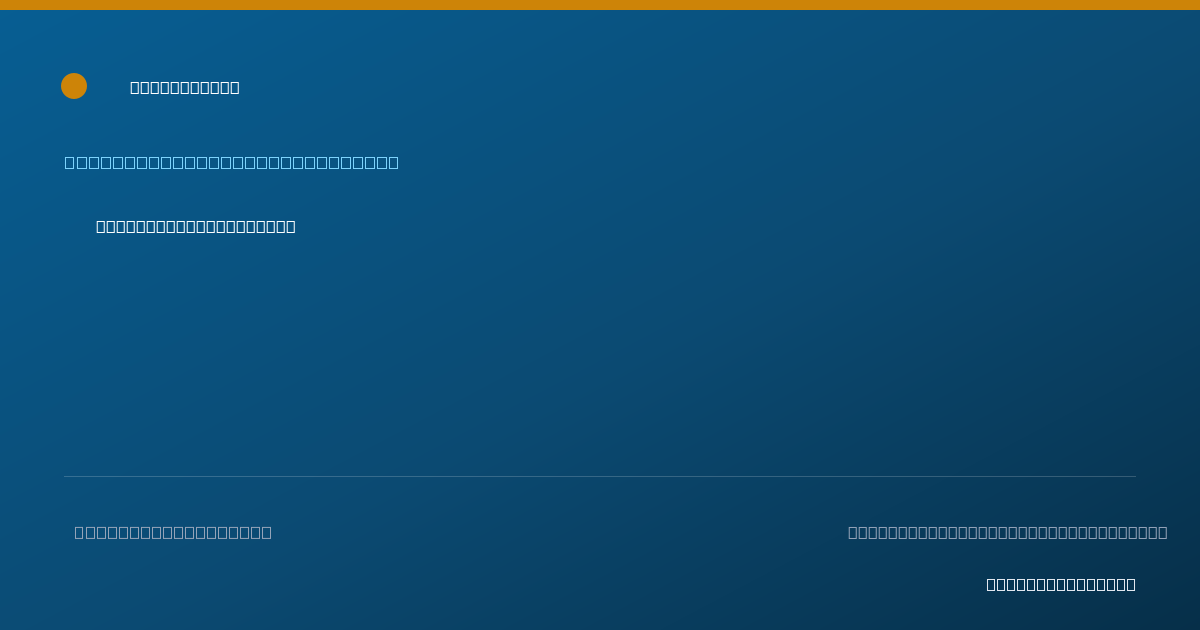The width and height of the screenshot is (1200, 630).
Task: Click the empty blue gradient area above the divider
Action: (x=600, y=350)
